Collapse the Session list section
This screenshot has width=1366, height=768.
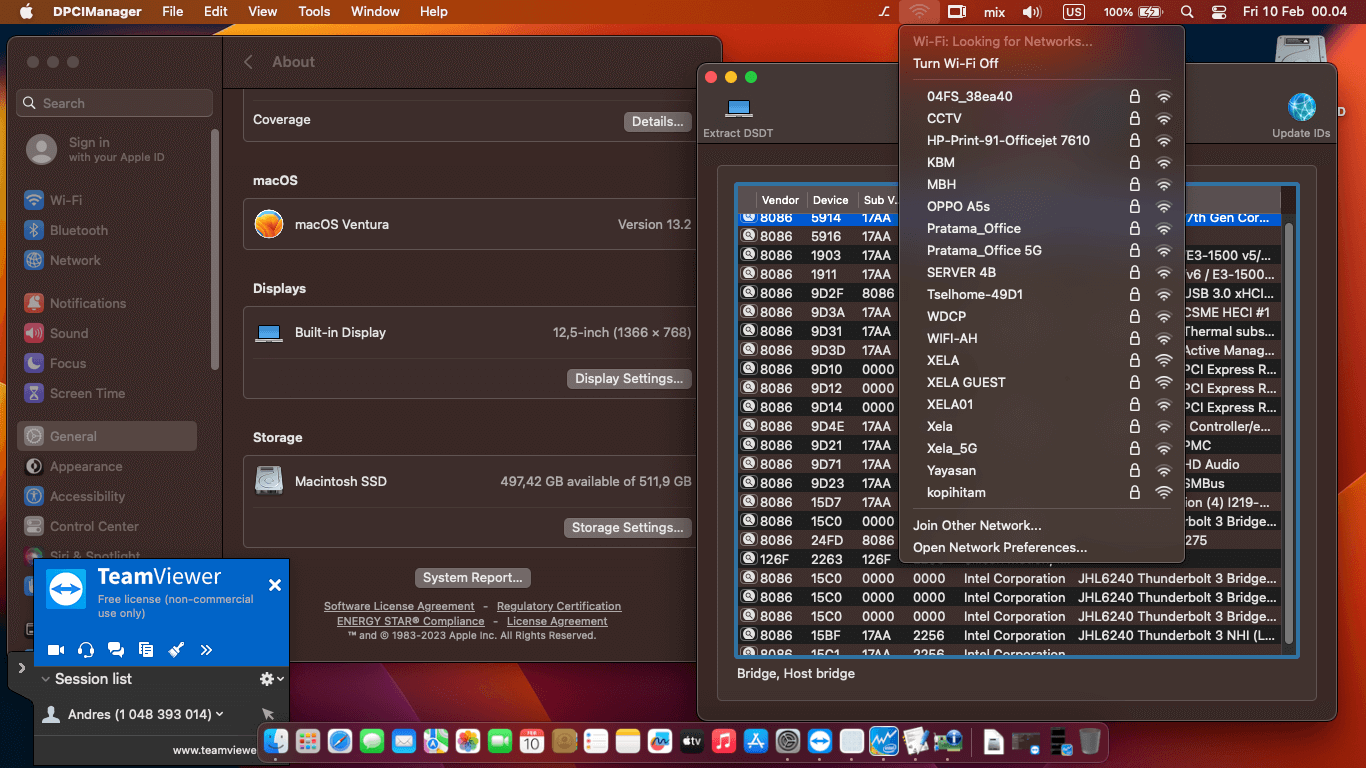pyautogui.click(x=46, y=679)
